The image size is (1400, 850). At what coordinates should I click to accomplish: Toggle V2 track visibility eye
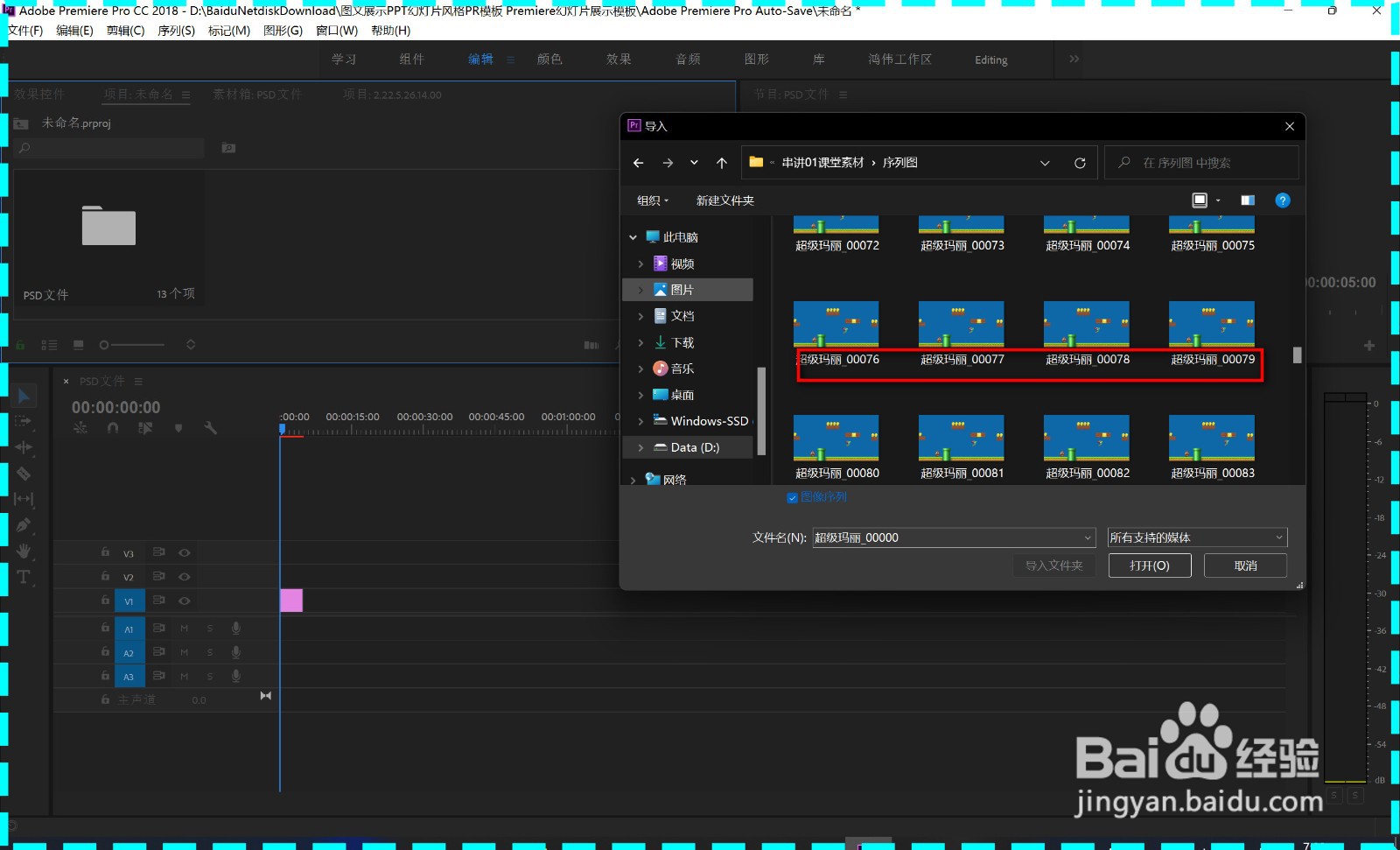pos(185,577)
